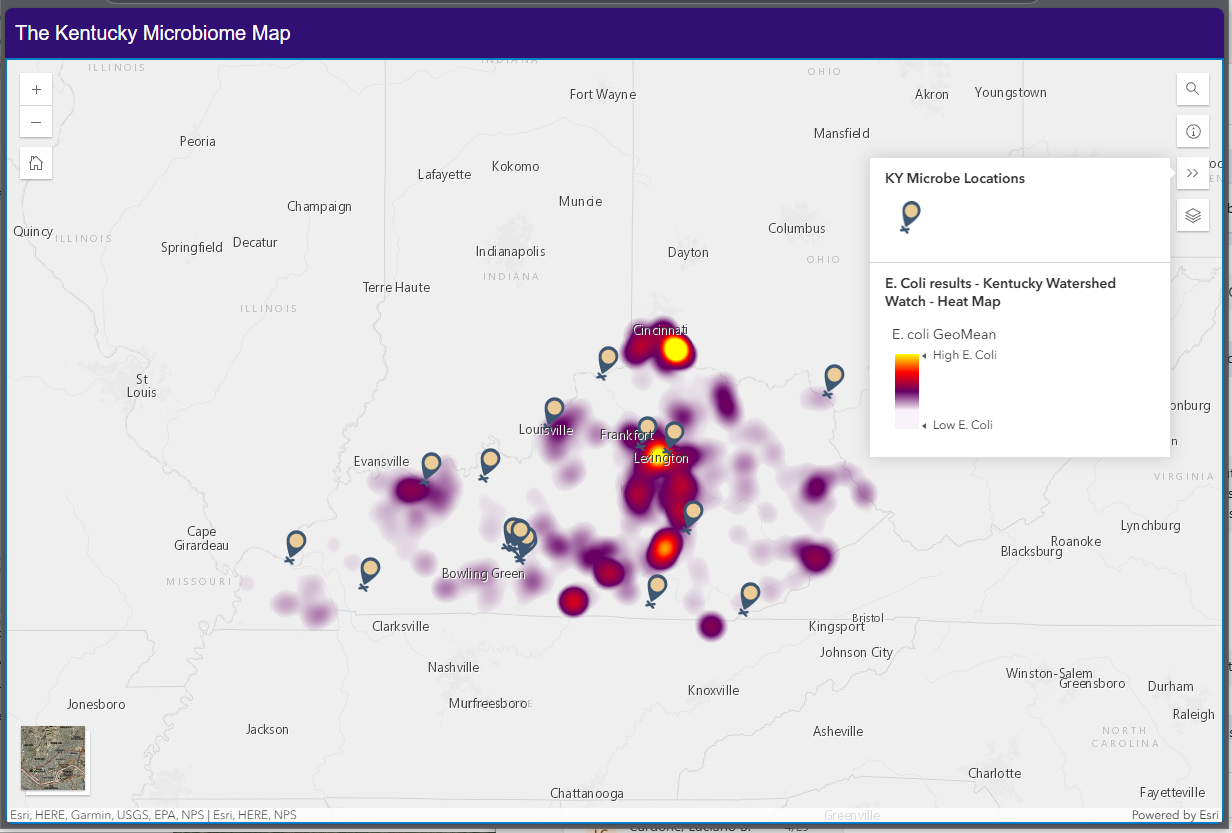Select the easternmost microbe pin near Ohio border
1232x833 pixels.
pos(833,380)
